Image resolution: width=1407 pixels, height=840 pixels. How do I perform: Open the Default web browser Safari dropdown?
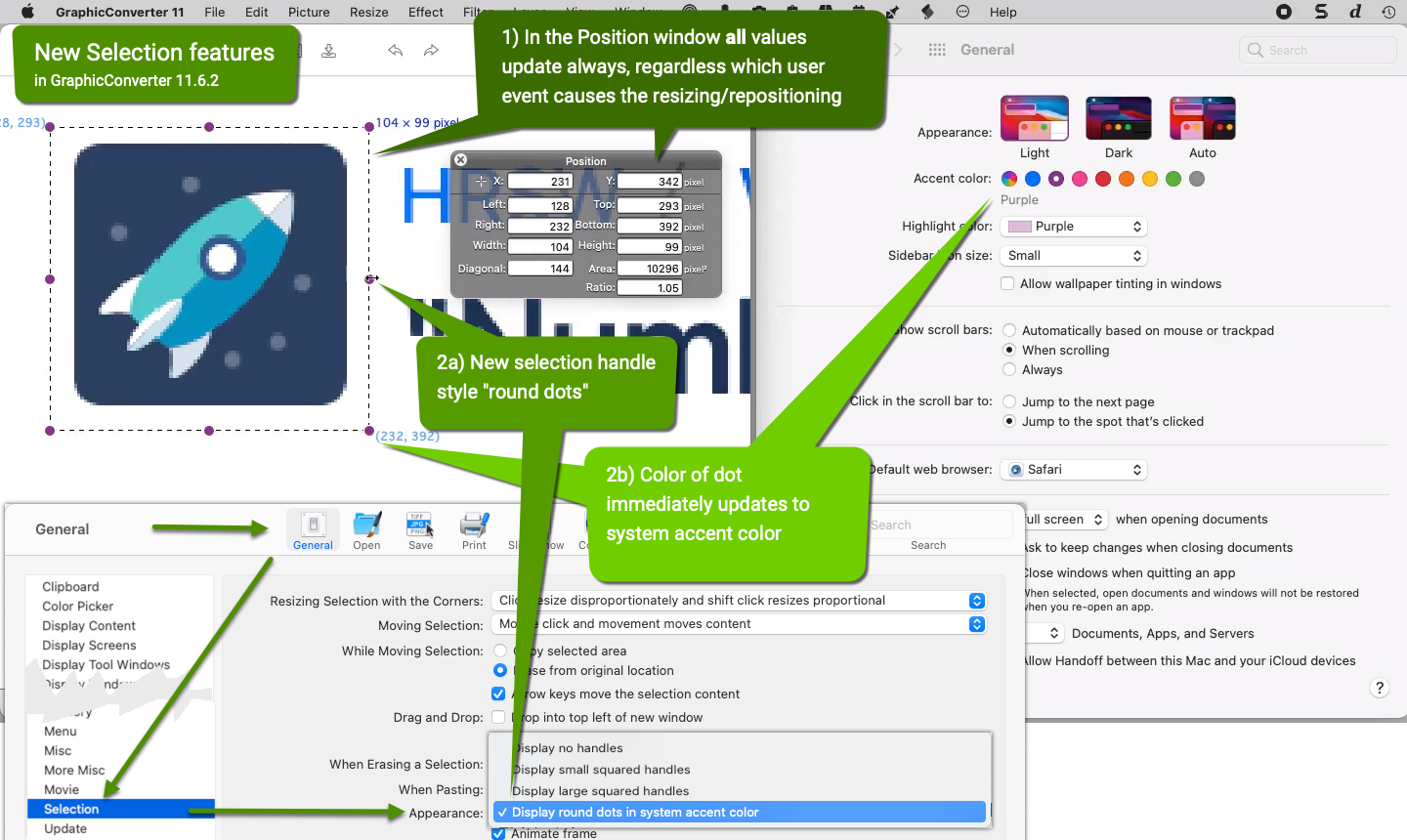(1073, 470)
